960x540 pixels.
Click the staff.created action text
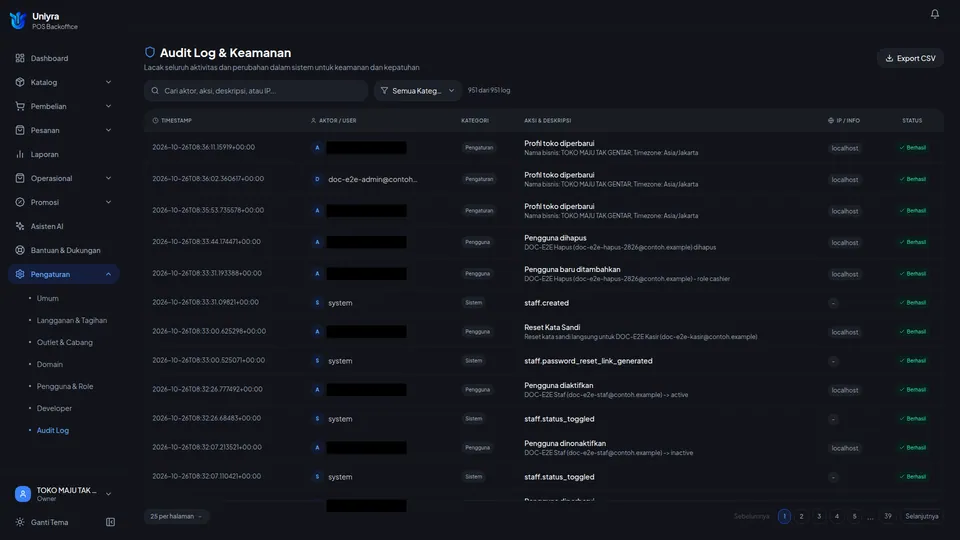(546, 302)
